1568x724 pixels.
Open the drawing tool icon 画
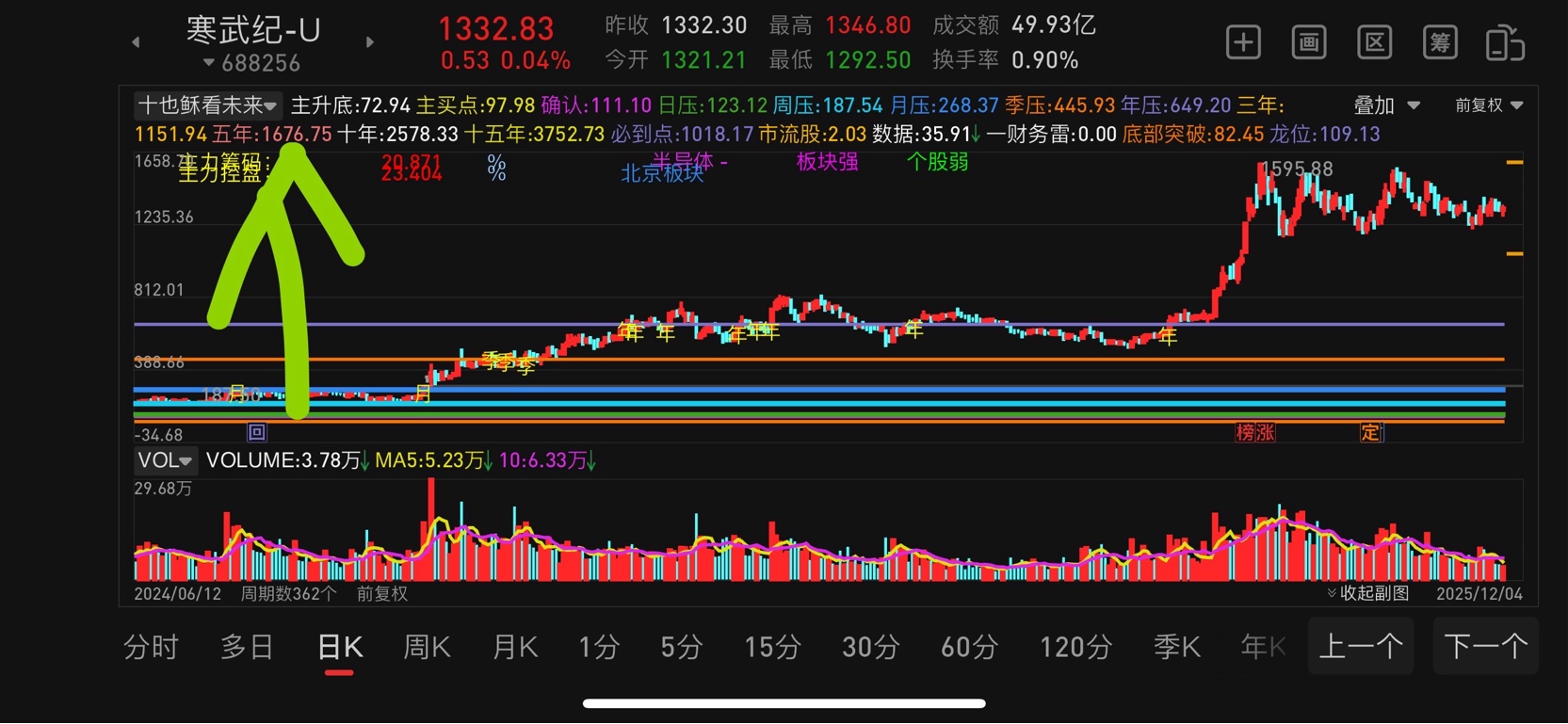coord(1308,42)
